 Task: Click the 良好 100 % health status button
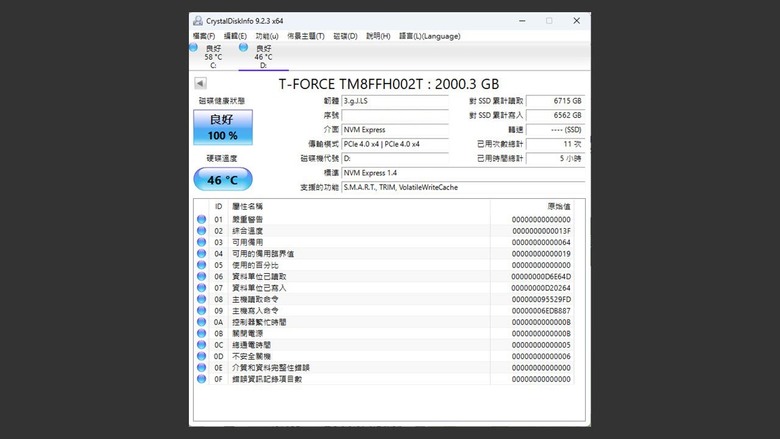click(223, 127)
